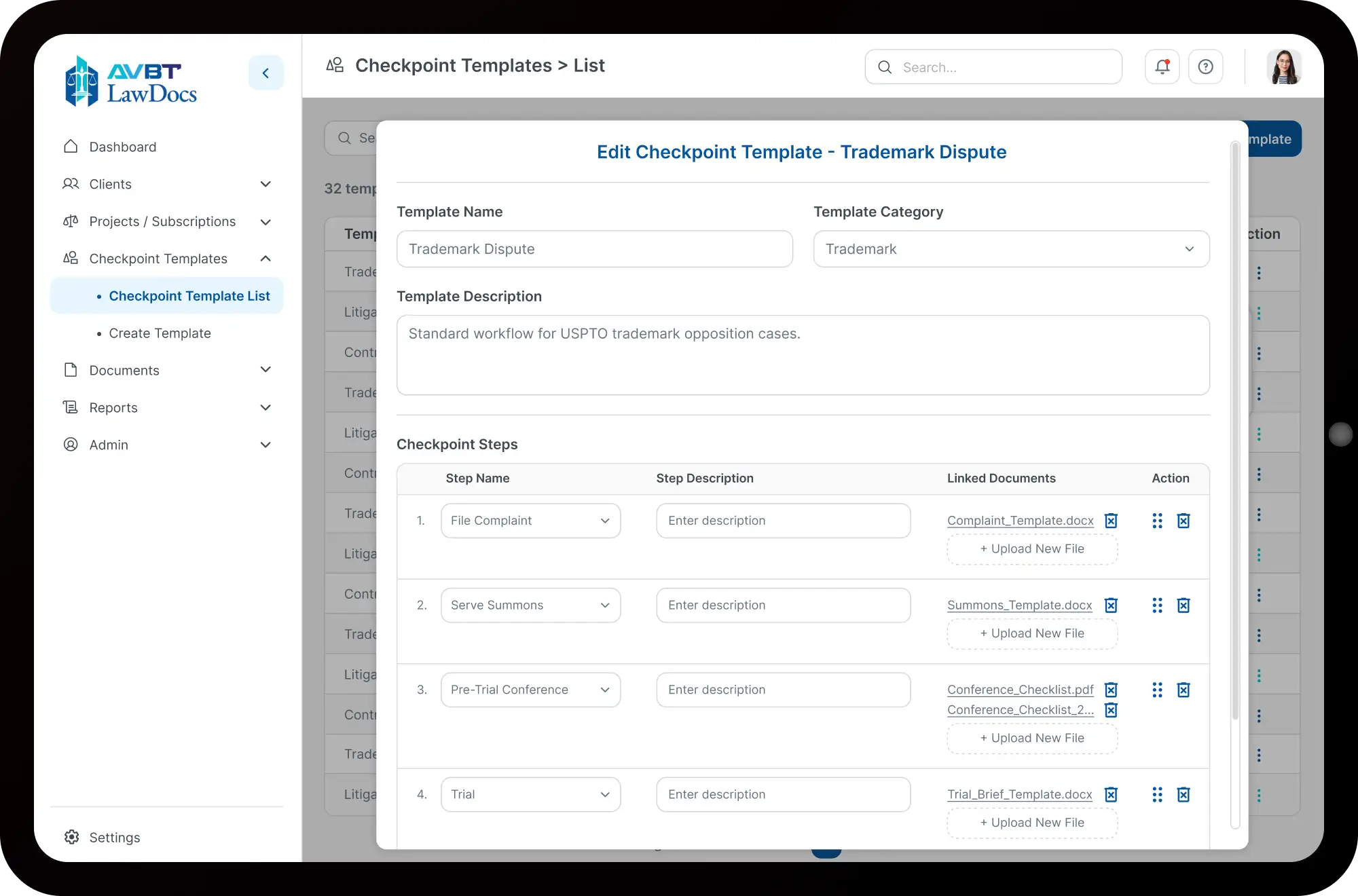Upload new file for Pre-Trial Conference step

coord(1032,739)
